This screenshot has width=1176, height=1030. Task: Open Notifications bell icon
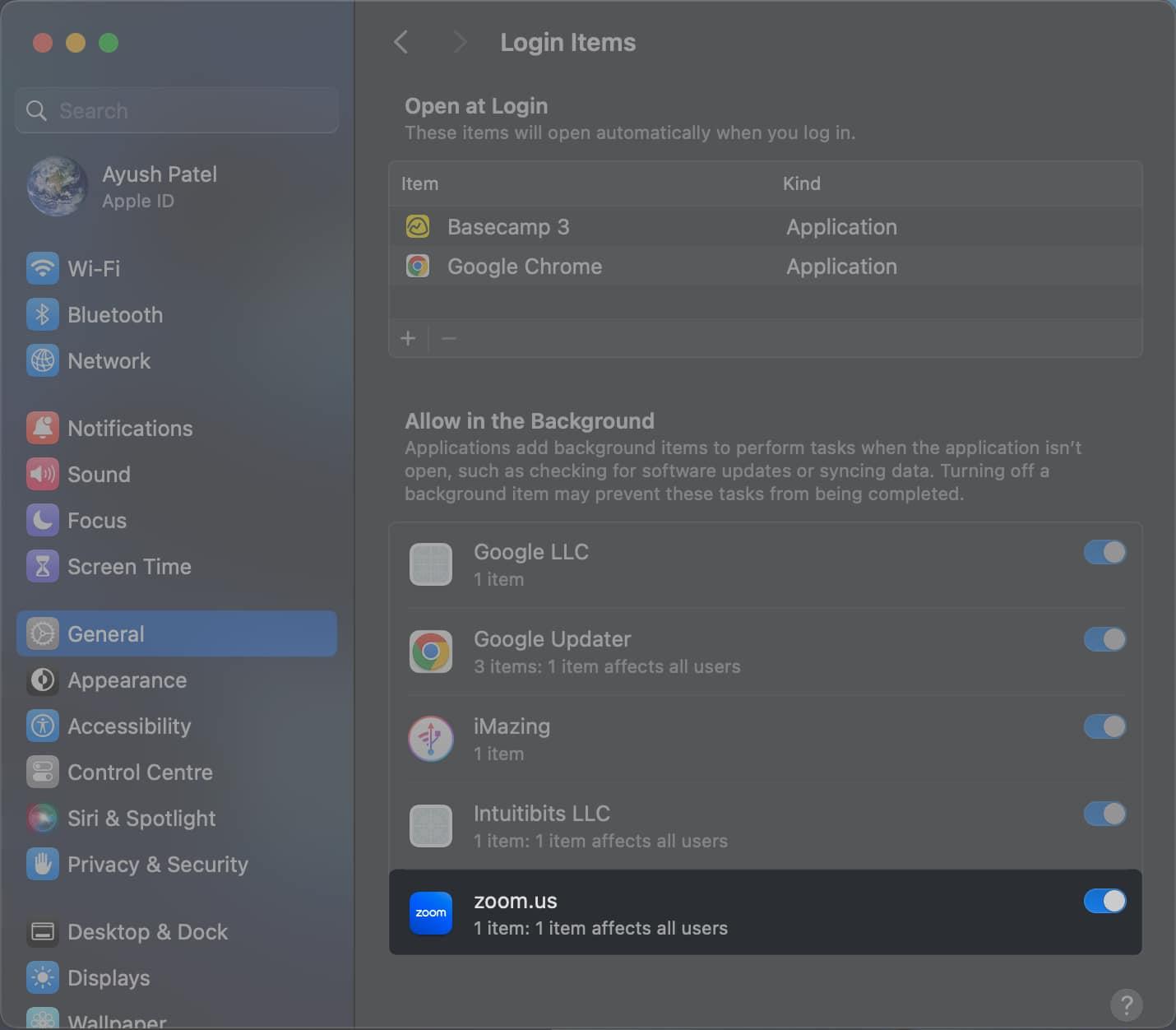[x=43, y=428]
